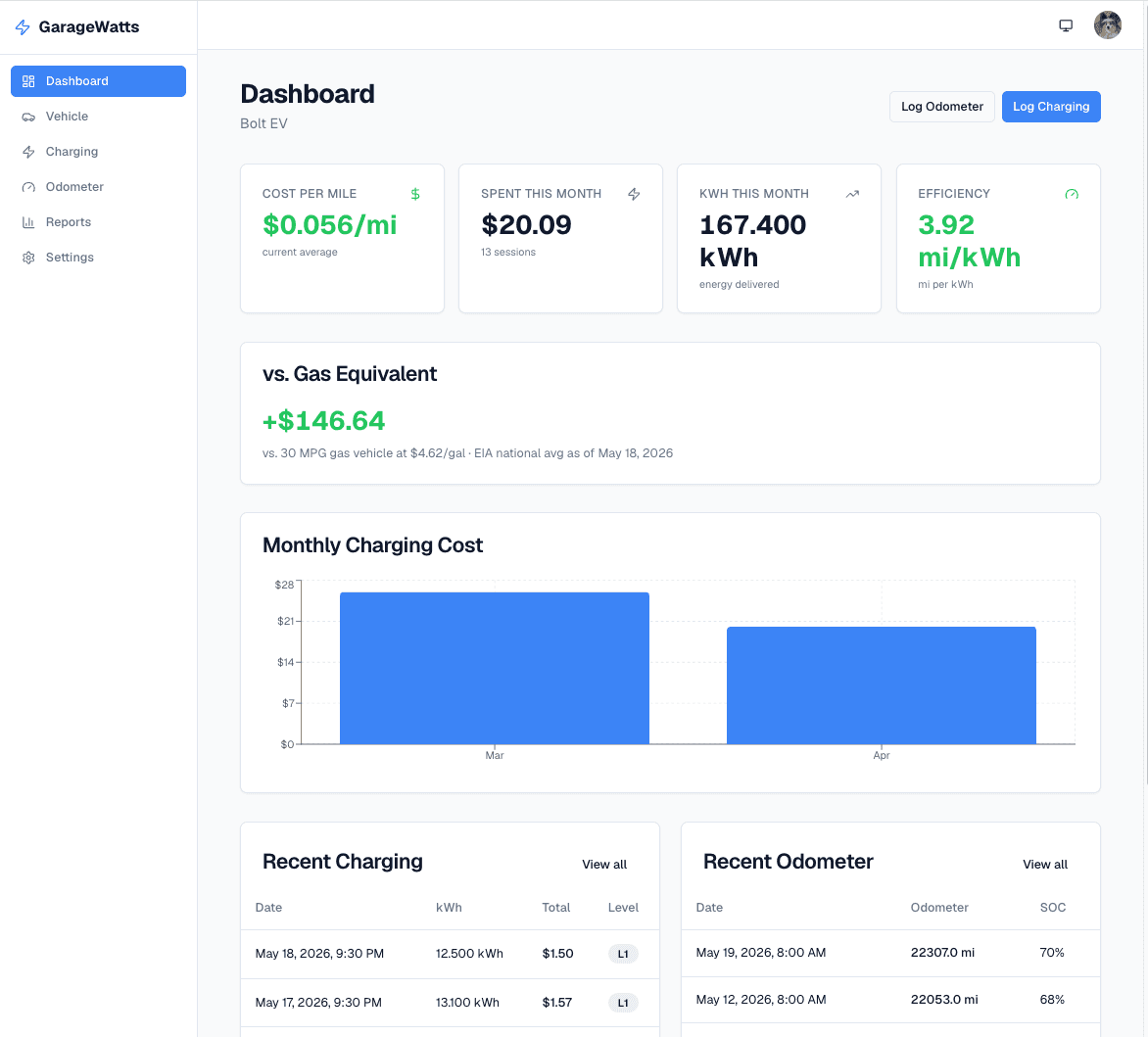Viewport: 1148px width, 1037px height.
Task: Click the '13 sessions' label
Action: [x=508, y=252]
